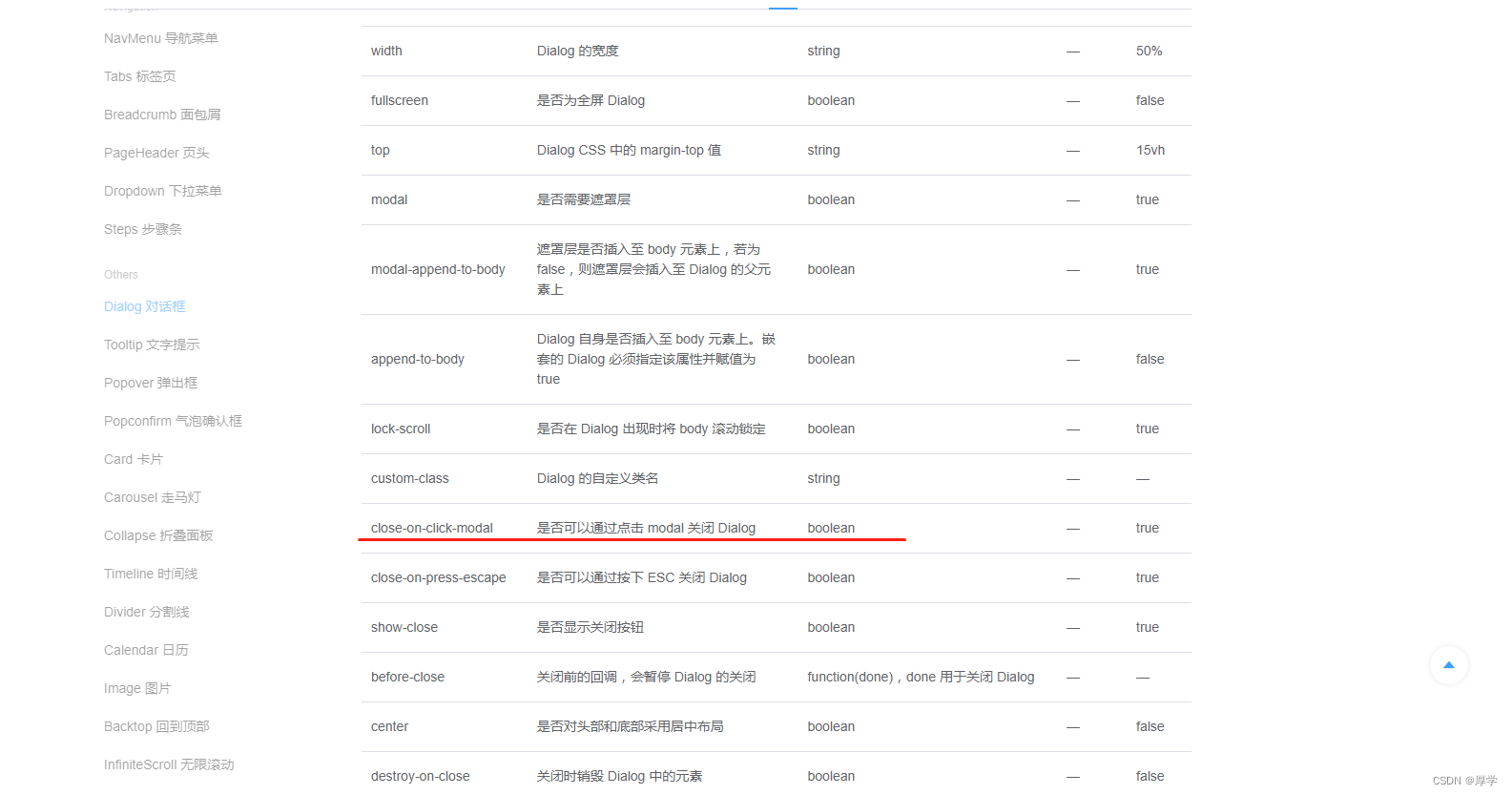Image resolution: width=1512 pixels, height=795 pixels.
Task: Click the append-to-body attribute name
Action: [x=418, y=359]
